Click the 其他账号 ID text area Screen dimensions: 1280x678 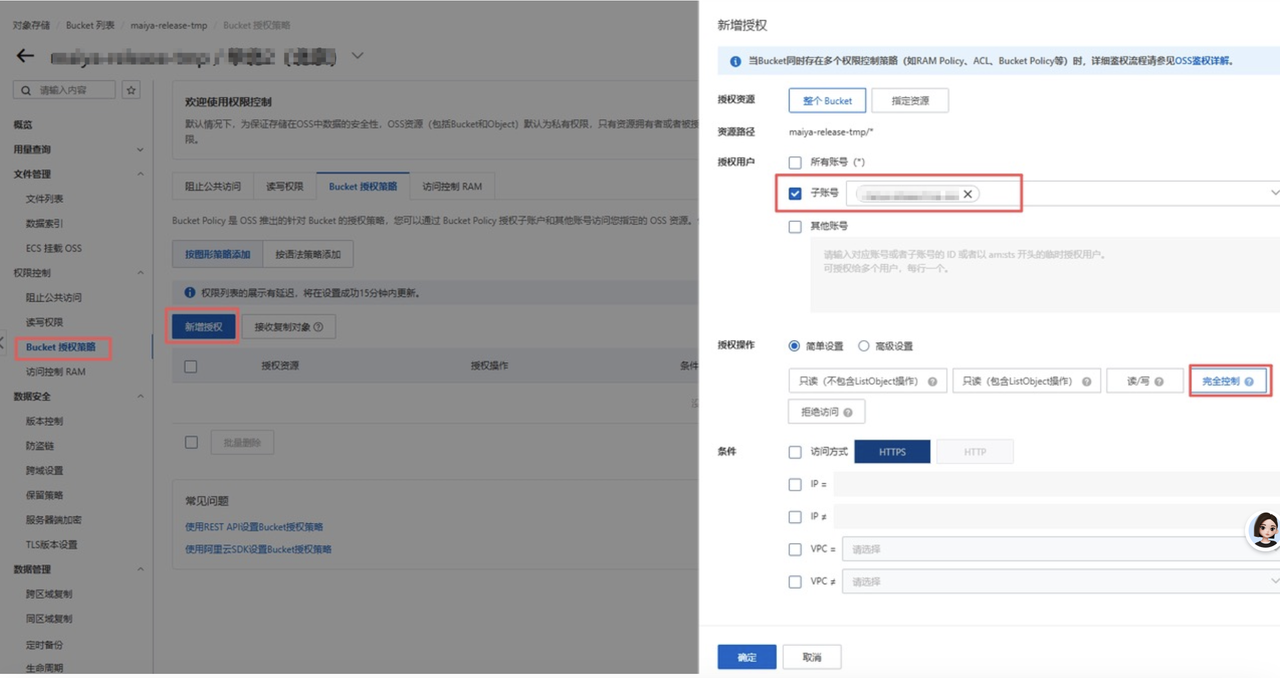tap(1045, 275)
